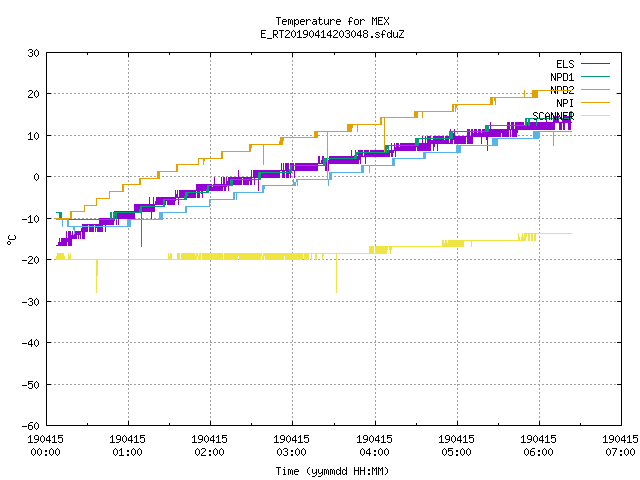
Task: Click the y-axis value -50
Action: pyautogui.click(x=31, y=384)
